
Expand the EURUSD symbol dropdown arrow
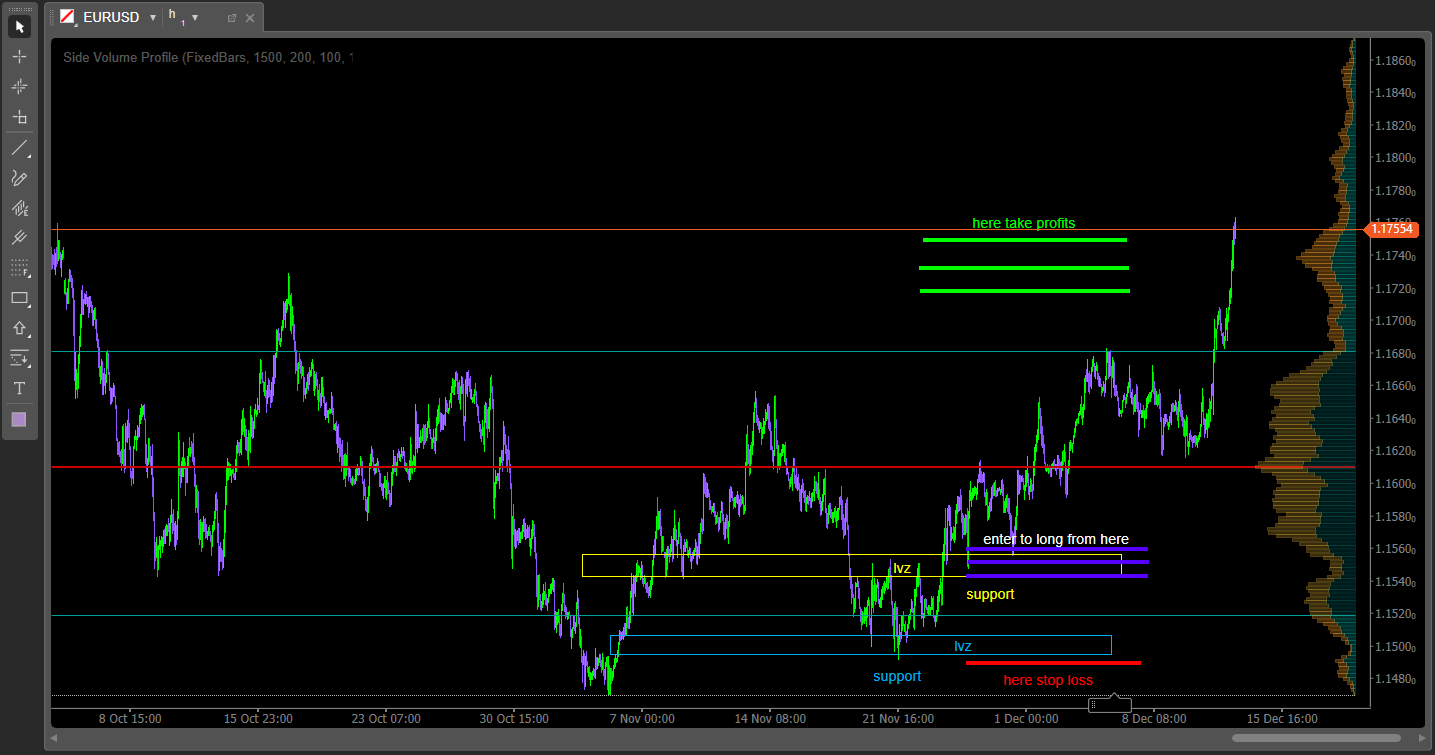152,18
